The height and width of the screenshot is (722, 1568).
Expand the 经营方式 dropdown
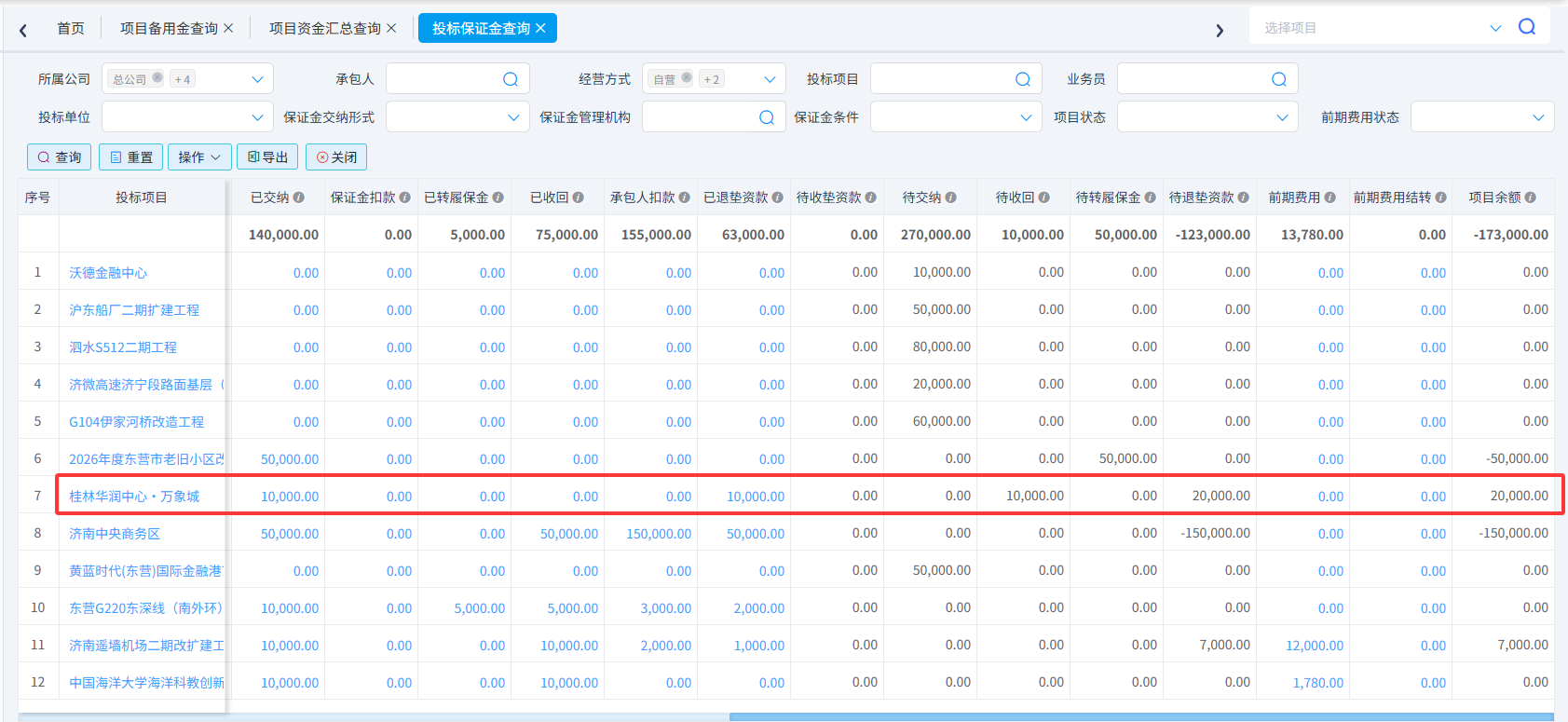tap(770, 79)
